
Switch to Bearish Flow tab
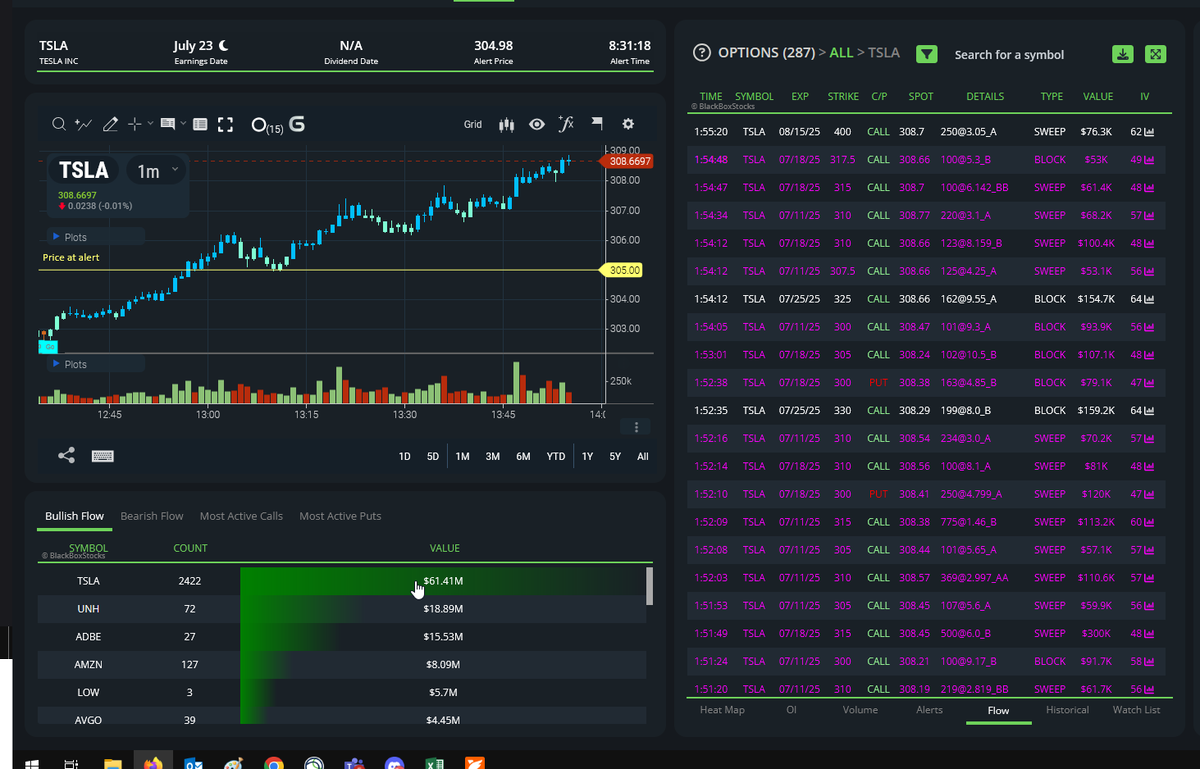coord(152,516)
